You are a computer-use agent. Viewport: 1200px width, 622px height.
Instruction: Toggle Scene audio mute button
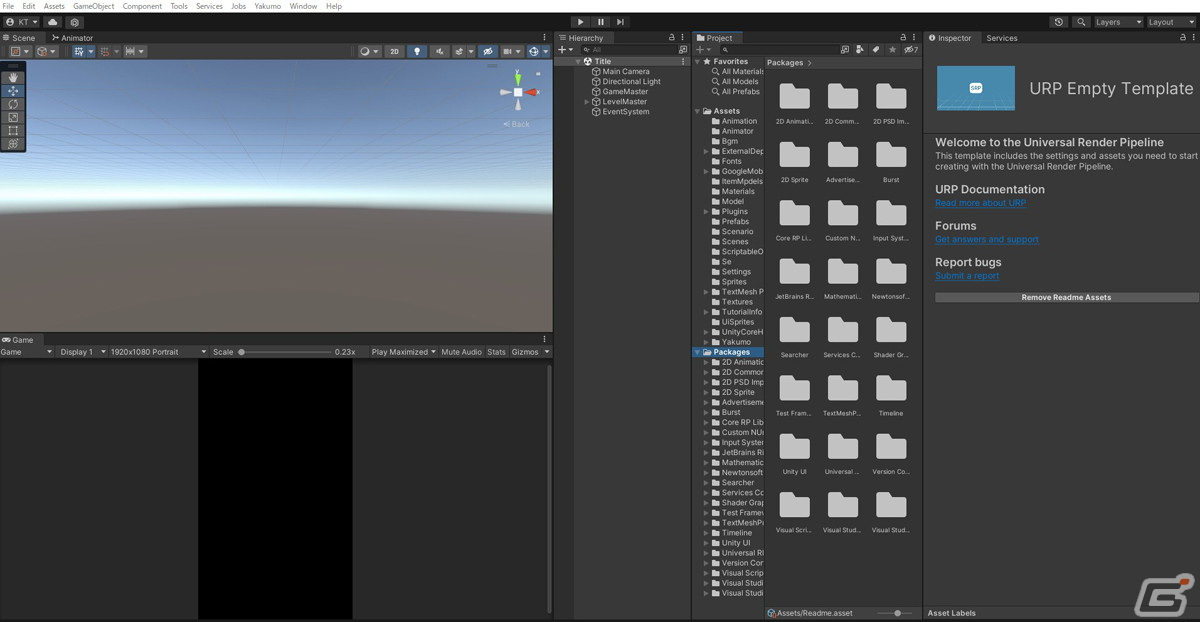point(439,51)
